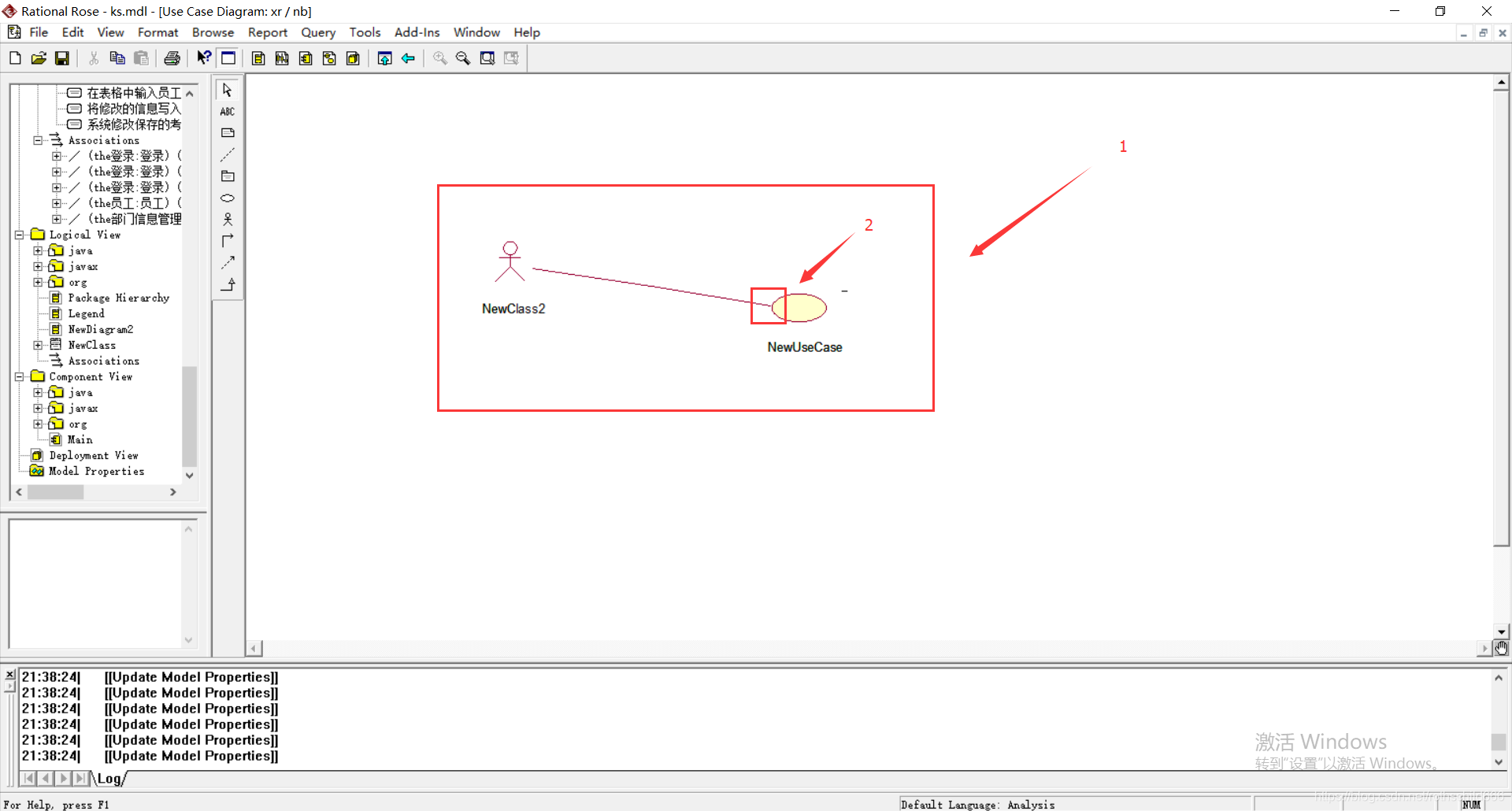
Task: Collapse the Component View folder
Action: tap(19, 376)
